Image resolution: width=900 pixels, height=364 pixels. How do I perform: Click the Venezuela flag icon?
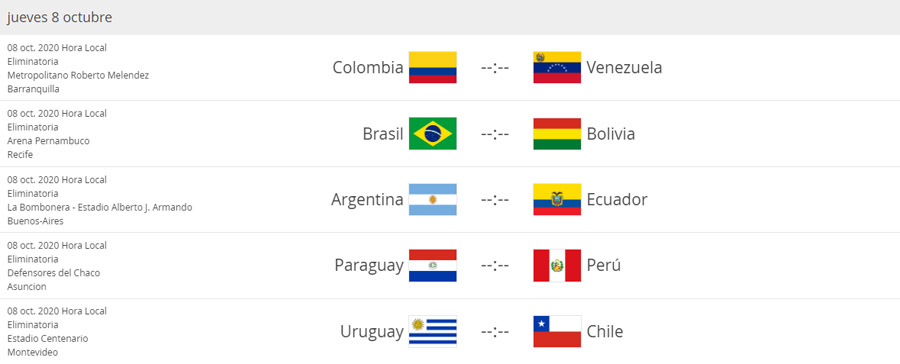(557, 68)
